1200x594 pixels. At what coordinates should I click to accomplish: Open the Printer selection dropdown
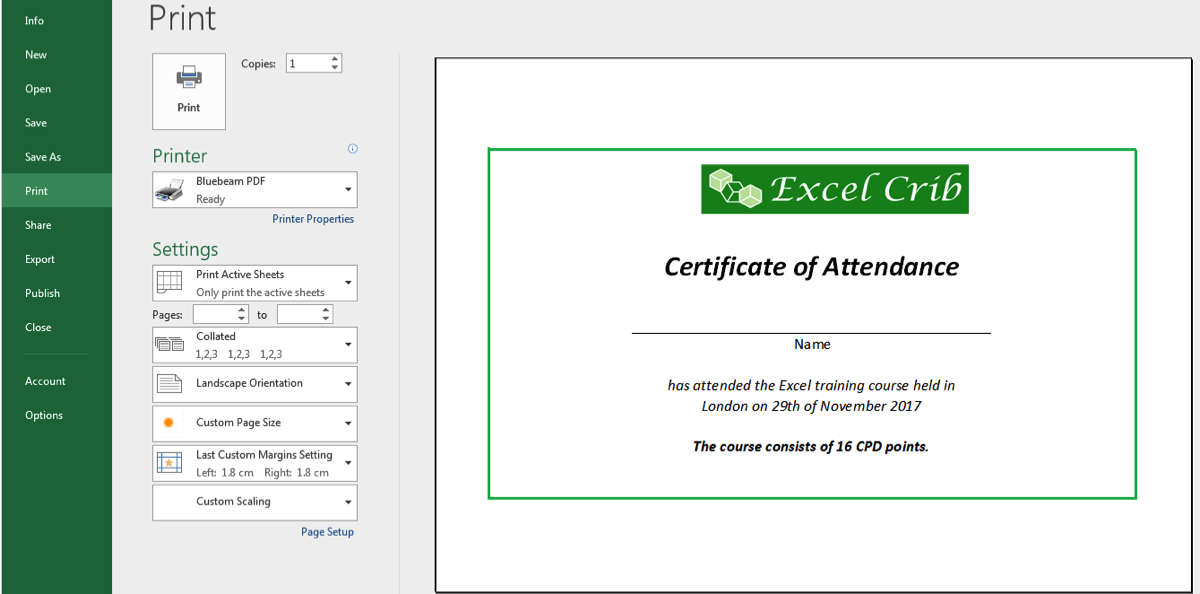click(x=347, y=189)
